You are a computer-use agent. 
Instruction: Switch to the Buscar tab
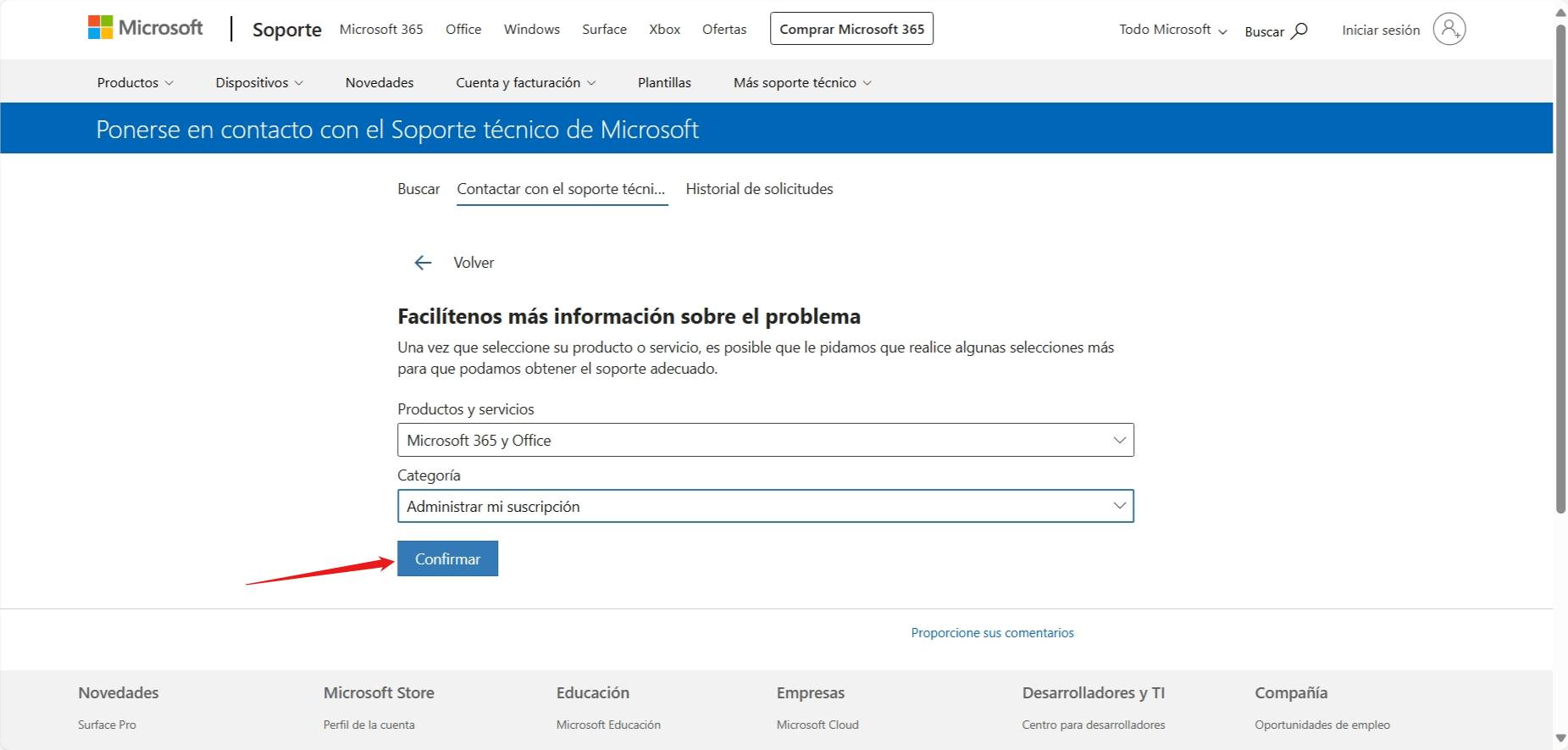[418, 189]
